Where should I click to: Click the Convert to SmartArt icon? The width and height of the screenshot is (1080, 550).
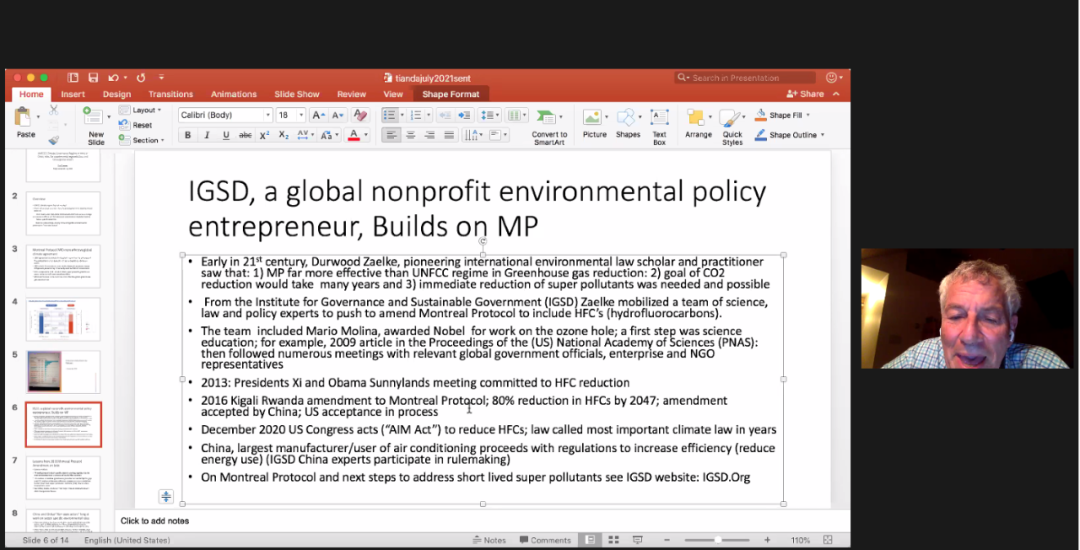[x=548, y=118]
